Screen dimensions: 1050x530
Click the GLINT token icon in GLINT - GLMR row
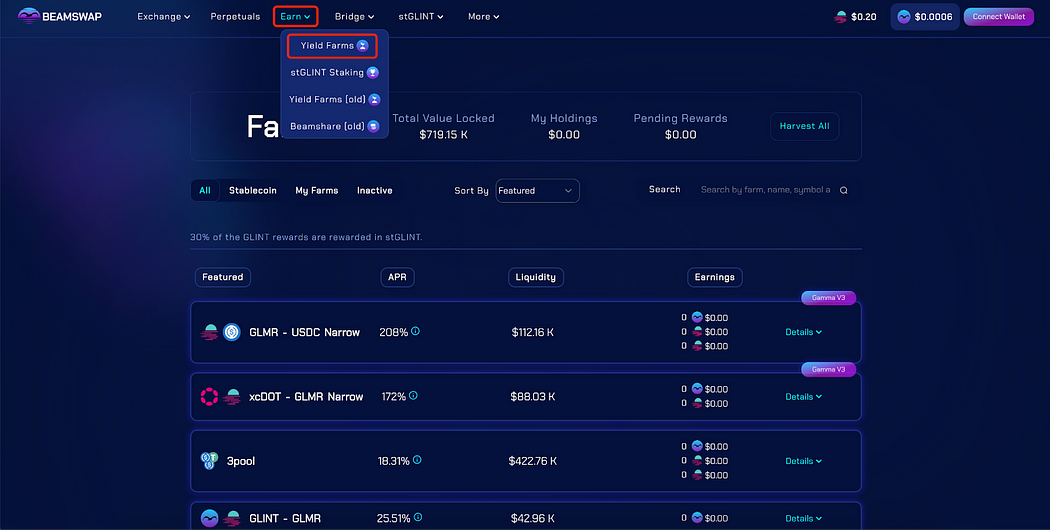(x=210, y=519)
